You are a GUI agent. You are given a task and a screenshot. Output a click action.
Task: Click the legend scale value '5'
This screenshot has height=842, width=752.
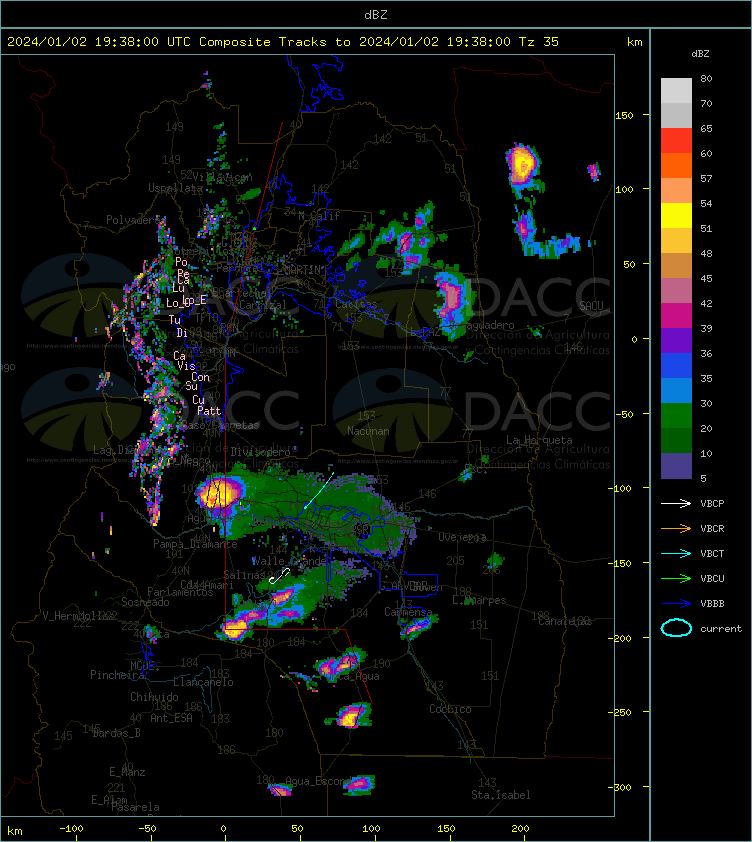coord(703,478)
